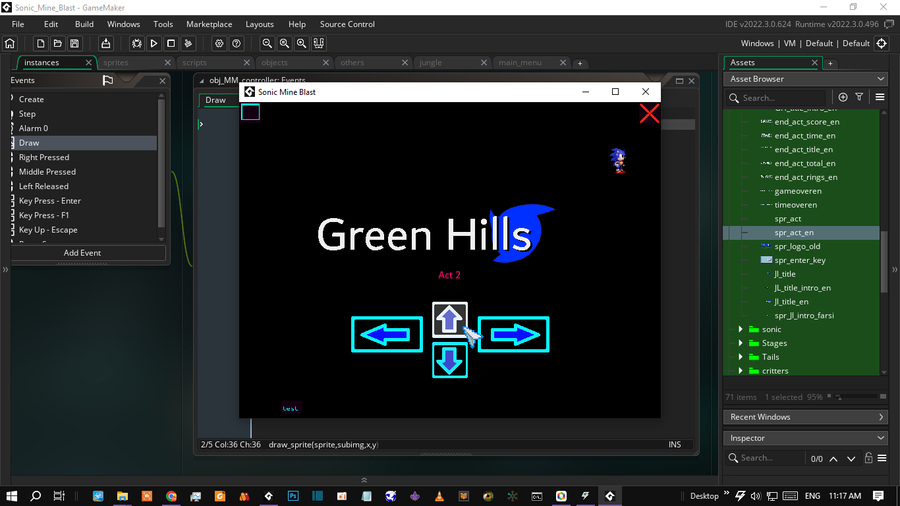Open the Tools menu
The height and width of the screenshot is (506, 900).
tap(163, 24)
